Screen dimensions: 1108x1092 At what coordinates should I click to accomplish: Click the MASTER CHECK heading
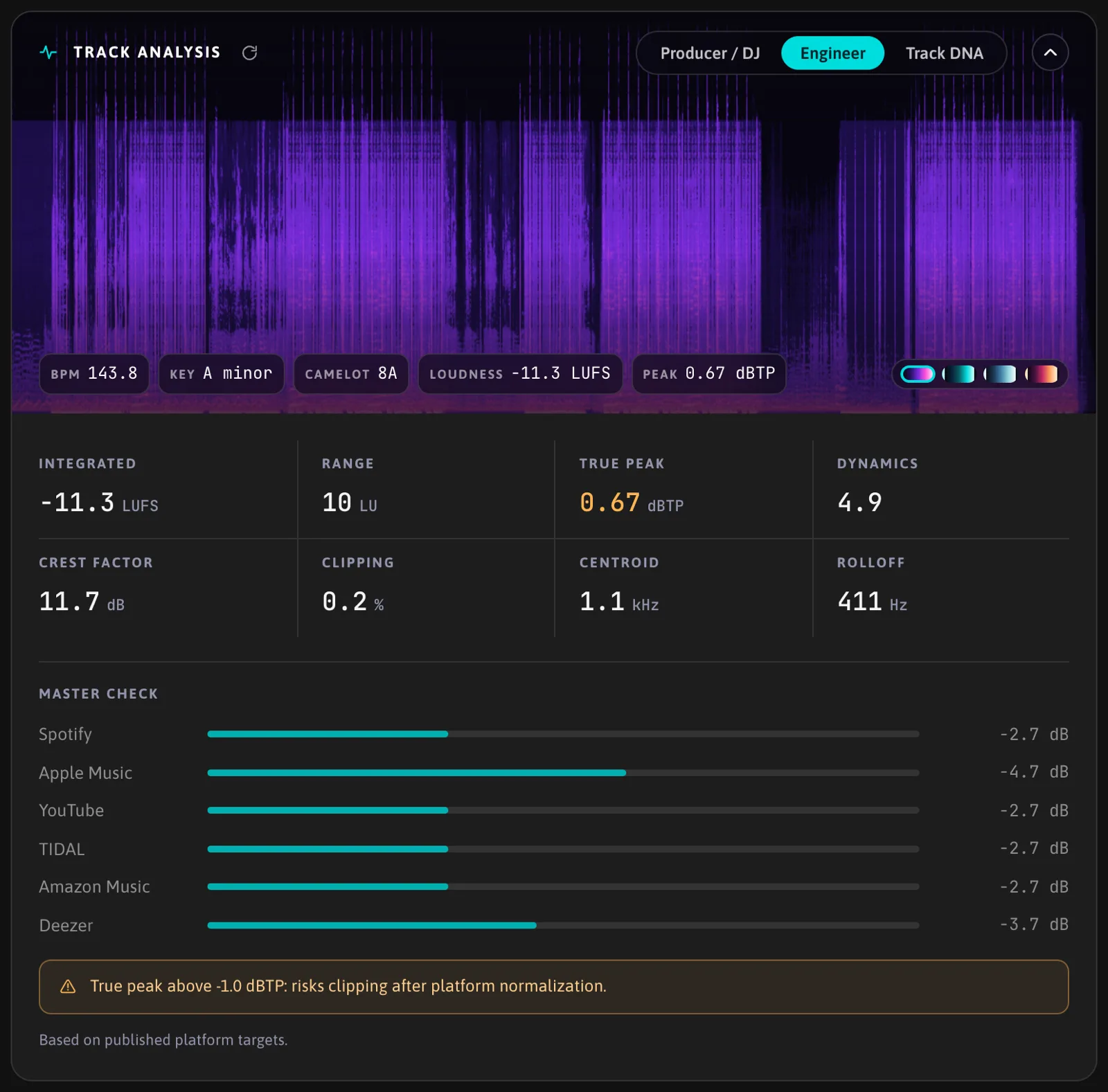click(98, 694)
